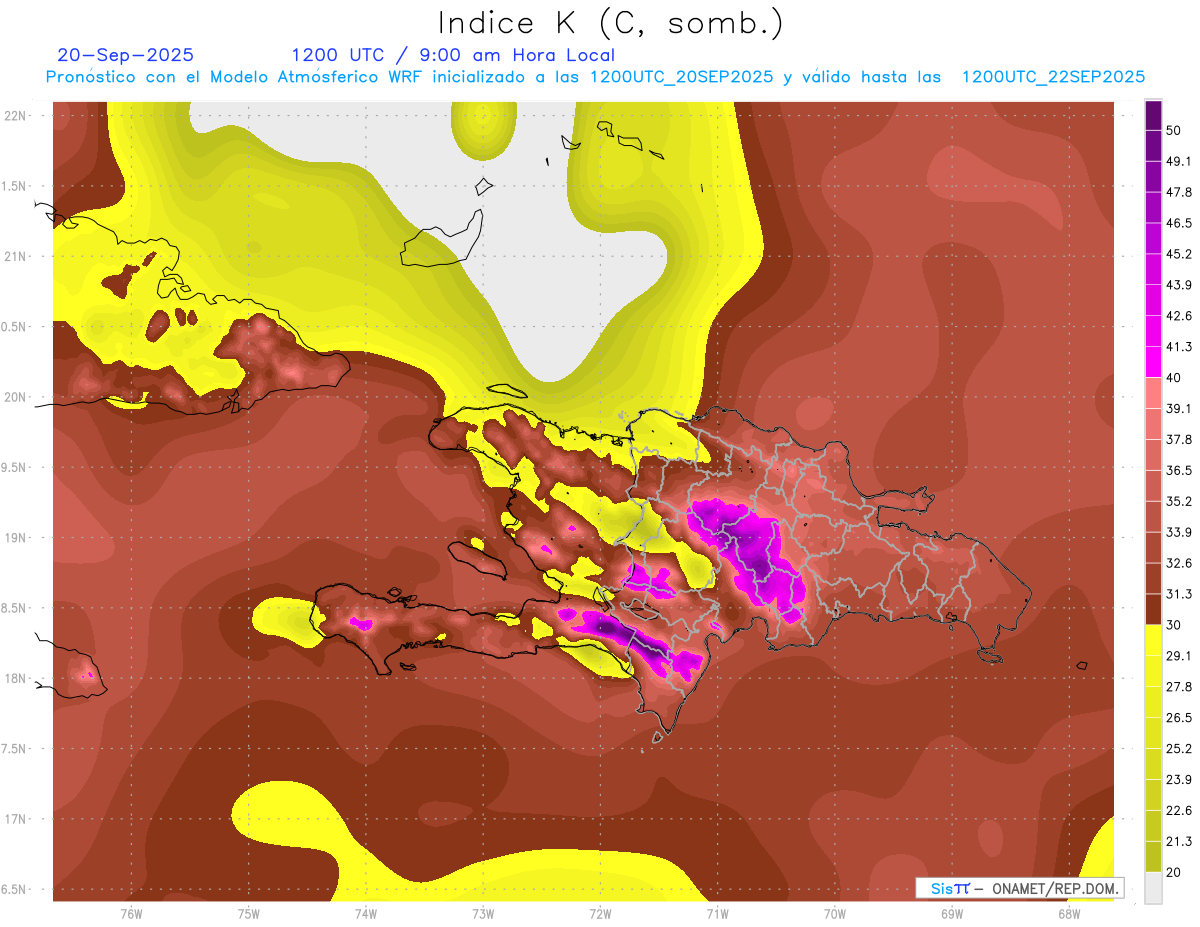
Task: Click the colorbar value "40"
Action: [x=1176, y=378]
